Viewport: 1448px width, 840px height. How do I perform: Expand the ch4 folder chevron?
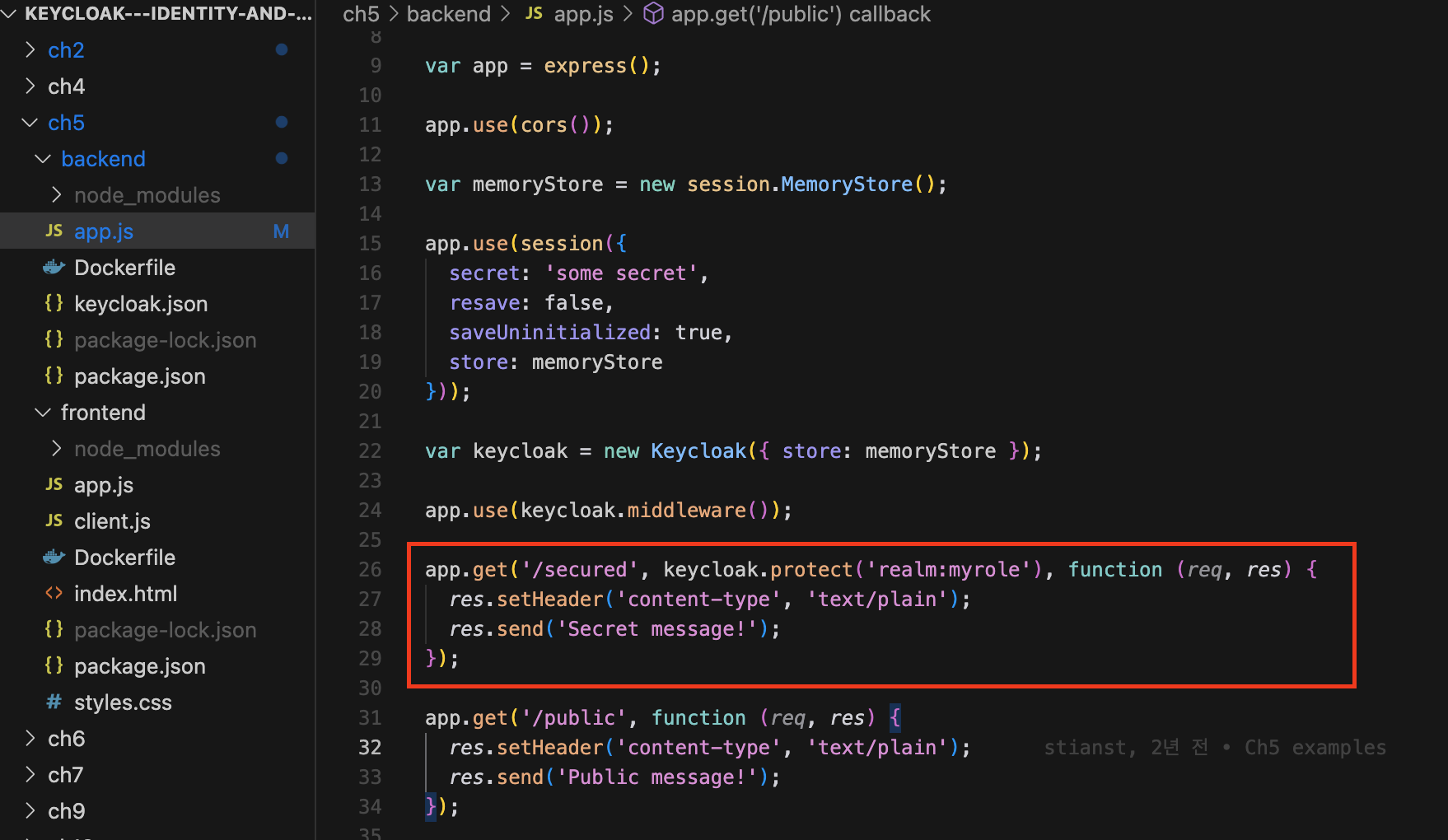30,86
